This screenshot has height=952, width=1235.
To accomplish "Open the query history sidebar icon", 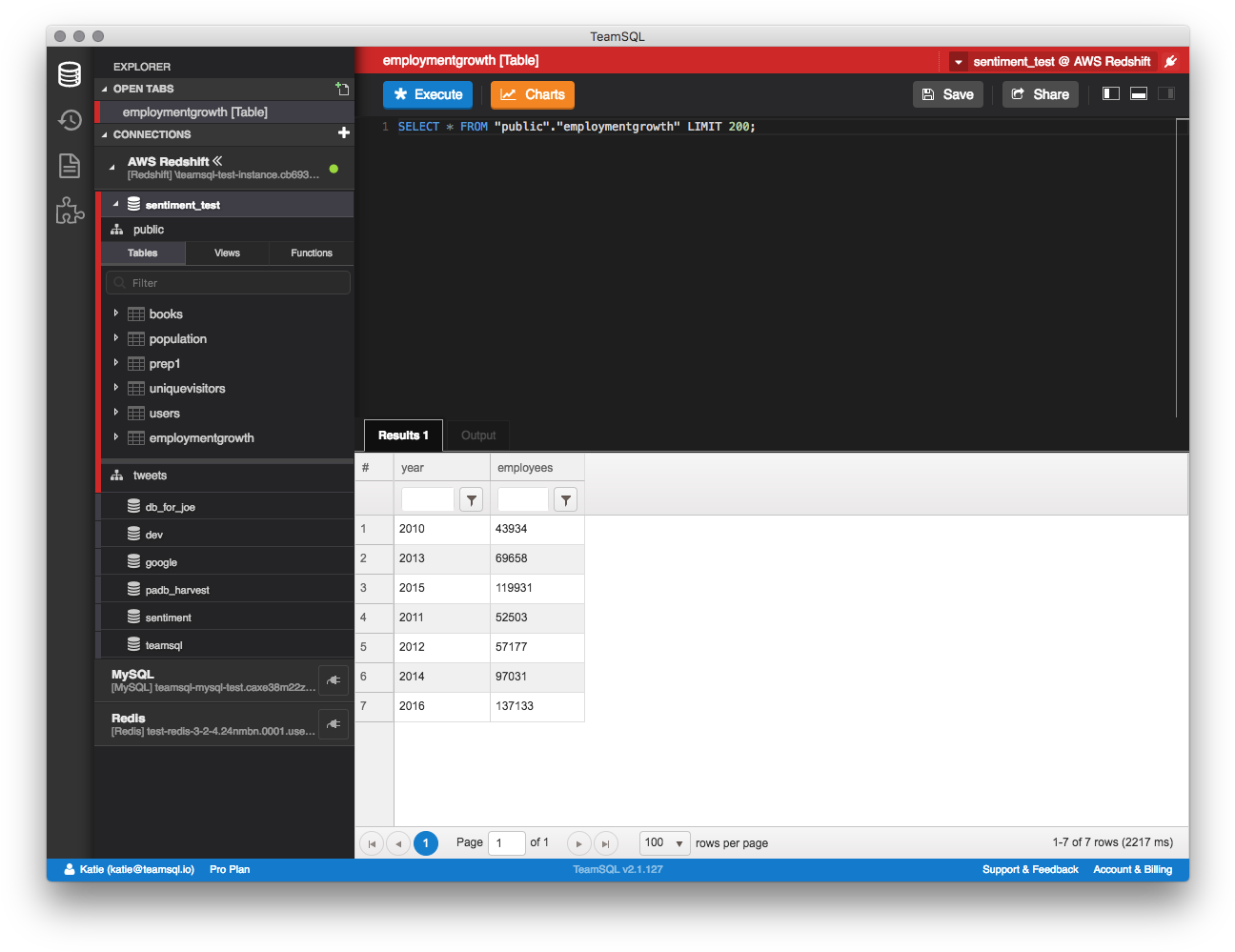I will coord(70,120).
